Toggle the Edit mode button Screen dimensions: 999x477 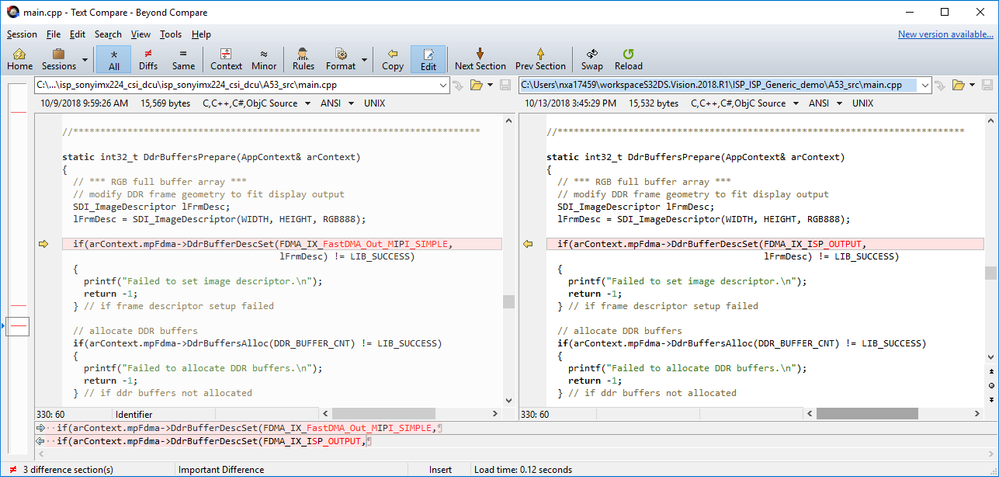click(x=428, y=59)
